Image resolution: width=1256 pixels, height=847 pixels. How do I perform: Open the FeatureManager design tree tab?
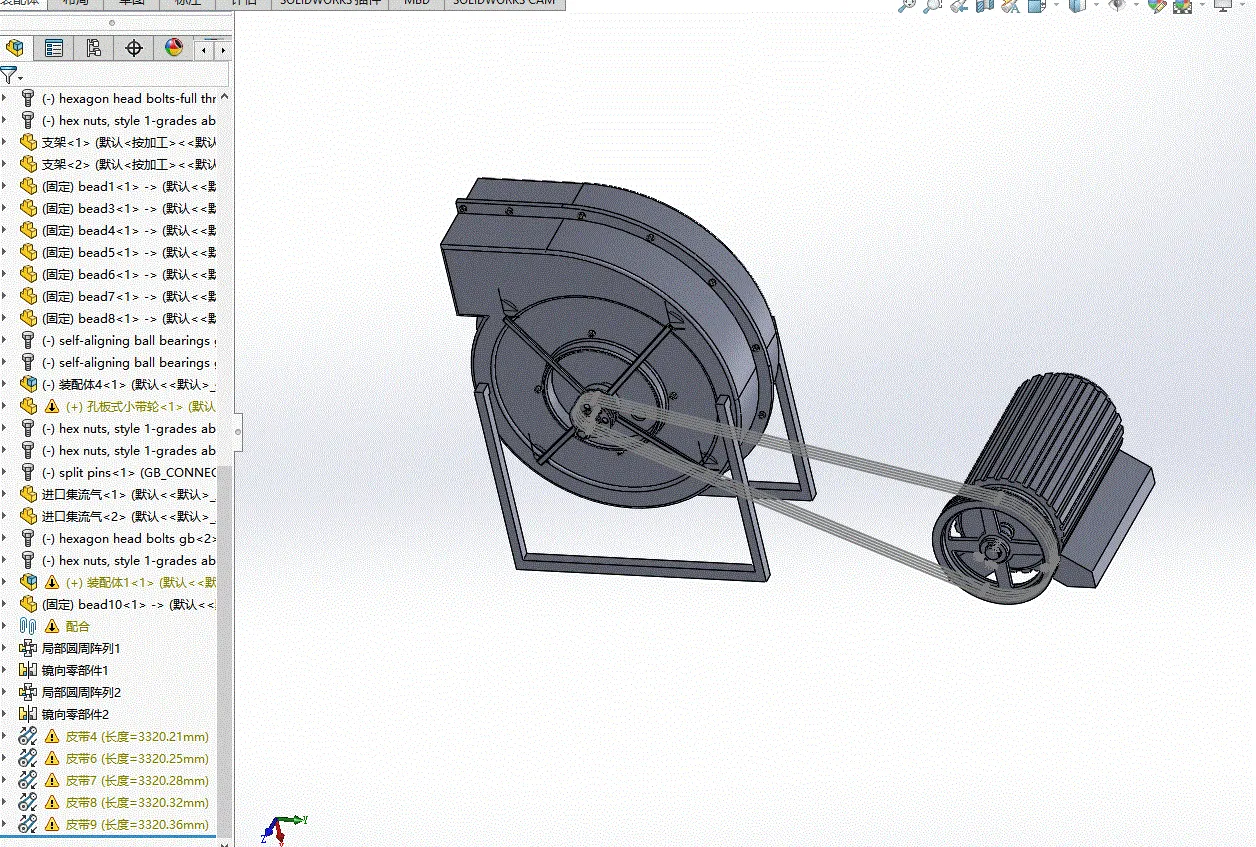(x=14, y=48)
